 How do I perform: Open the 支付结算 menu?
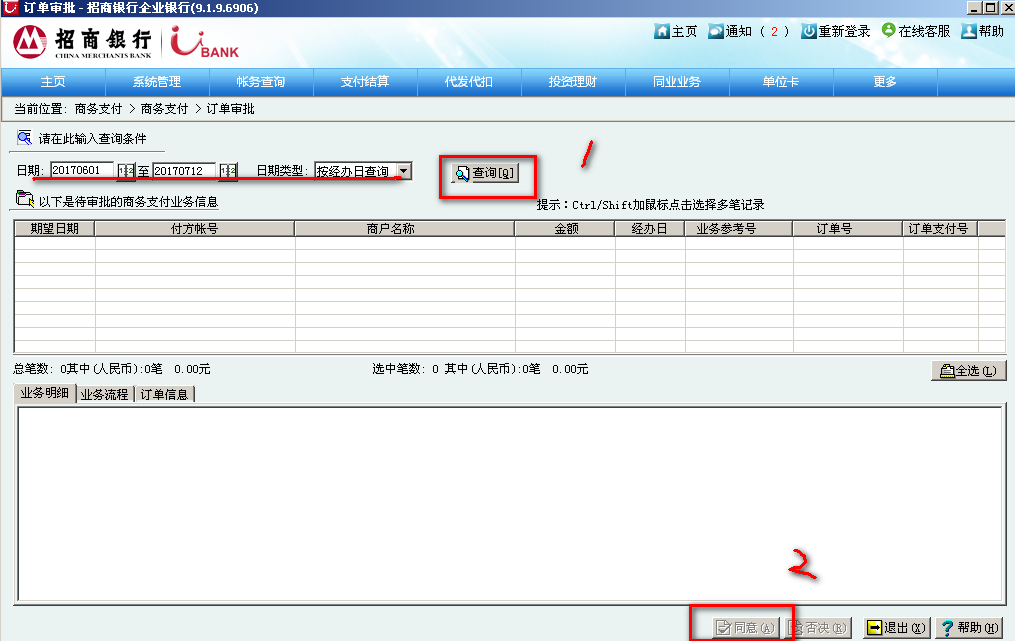click(x=365, y=82)
